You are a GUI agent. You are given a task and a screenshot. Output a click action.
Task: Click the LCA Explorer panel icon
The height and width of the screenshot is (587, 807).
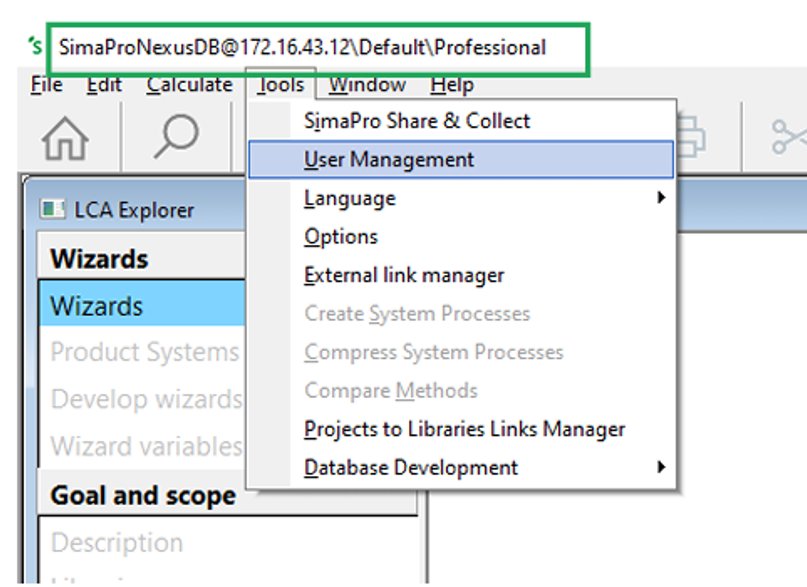tap(52, 209)
